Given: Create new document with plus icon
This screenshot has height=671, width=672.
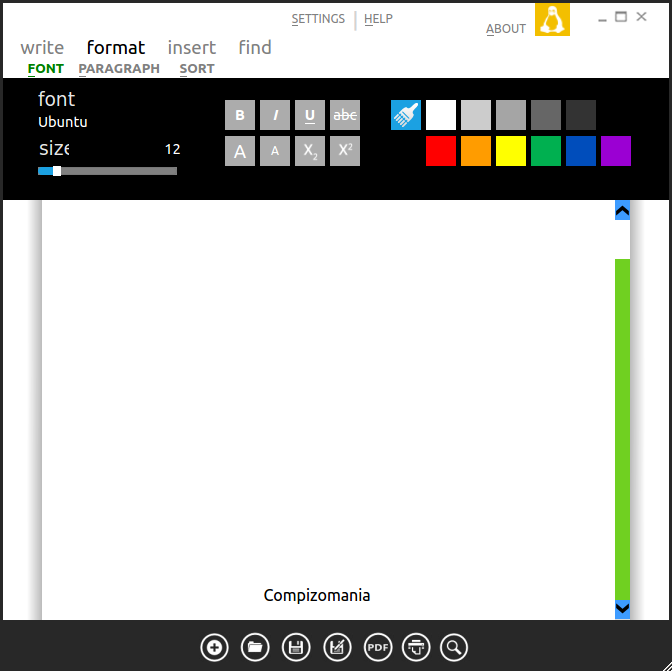Looking at the screenshot, I should (214, 647).
